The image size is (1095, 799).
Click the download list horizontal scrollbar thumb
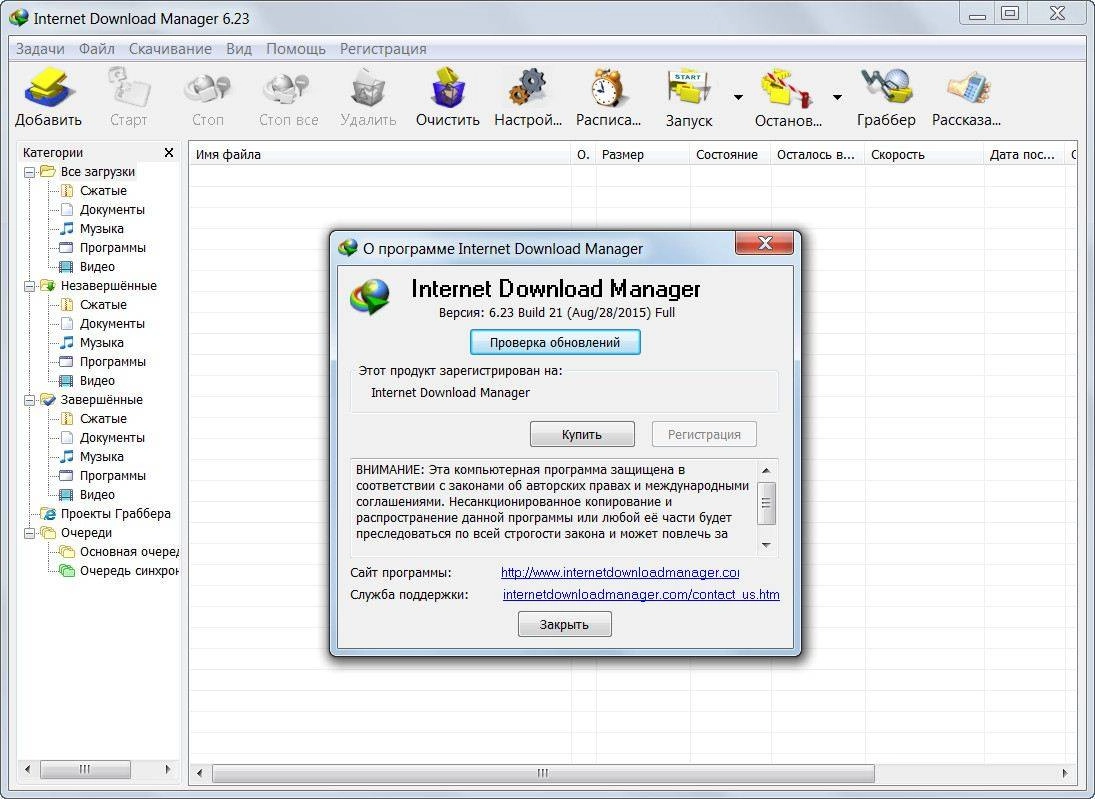[543, 773]
